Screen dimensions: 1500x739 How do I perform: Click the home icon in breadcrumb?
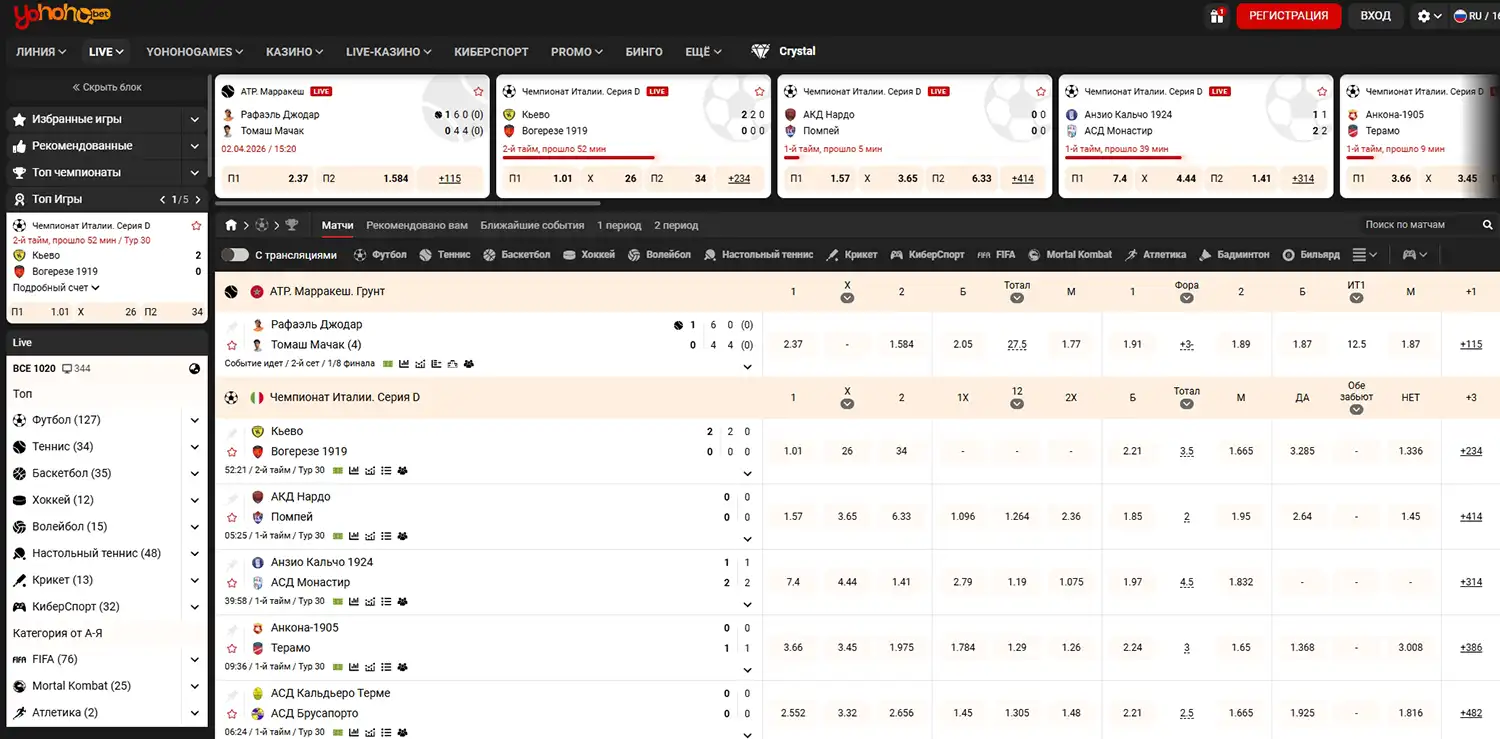[x=231, y=225]
